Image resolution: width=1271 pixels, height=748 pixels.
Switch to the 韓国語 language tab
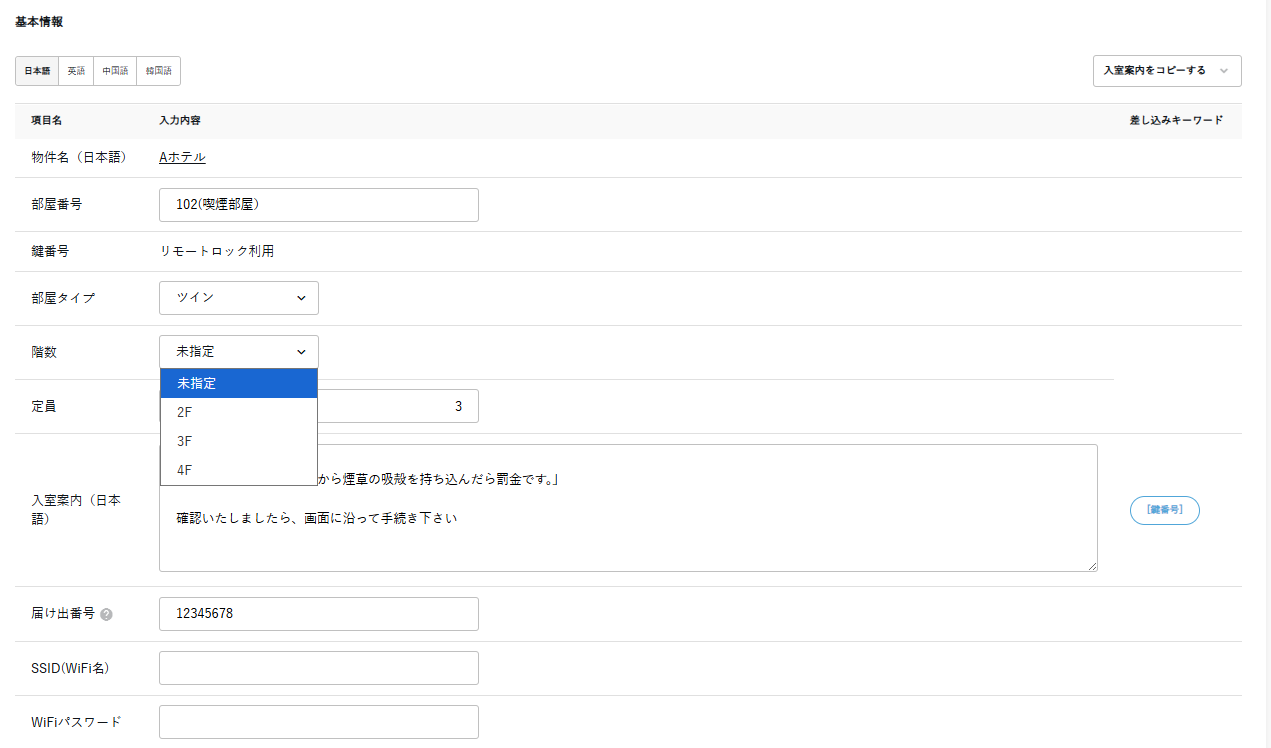(158, 71)
